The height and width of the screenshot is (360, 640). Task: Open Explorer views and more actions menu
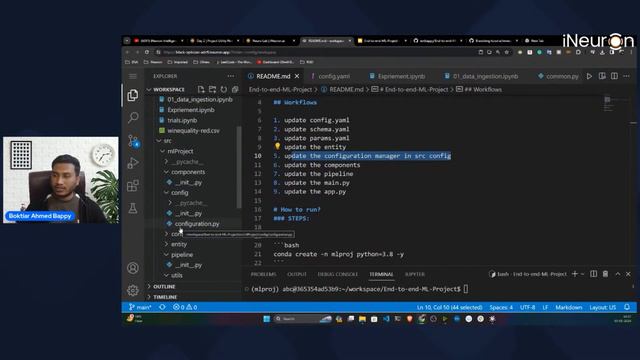pos(231,76)
